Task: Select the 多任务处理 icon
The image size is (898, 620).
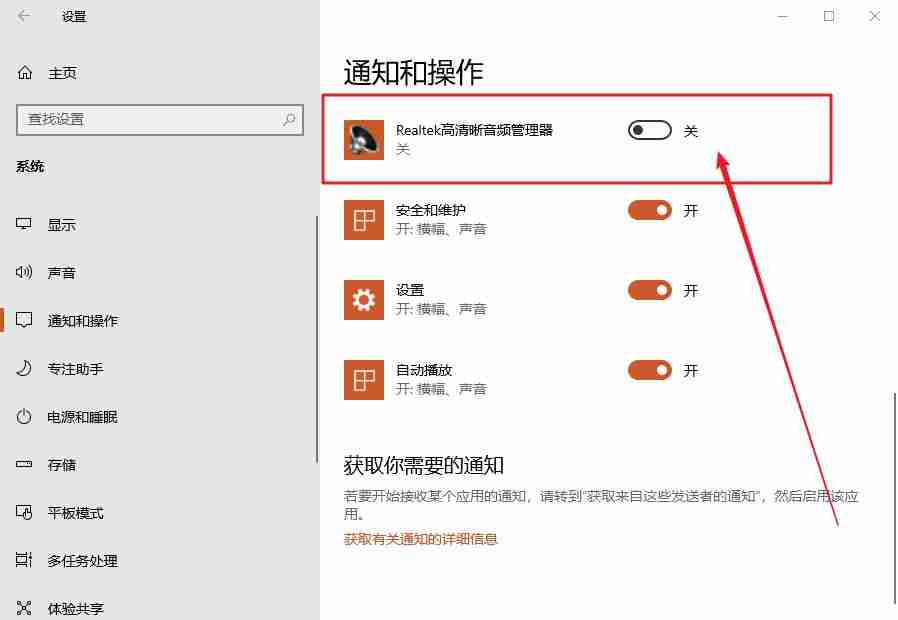Action: 23,561
